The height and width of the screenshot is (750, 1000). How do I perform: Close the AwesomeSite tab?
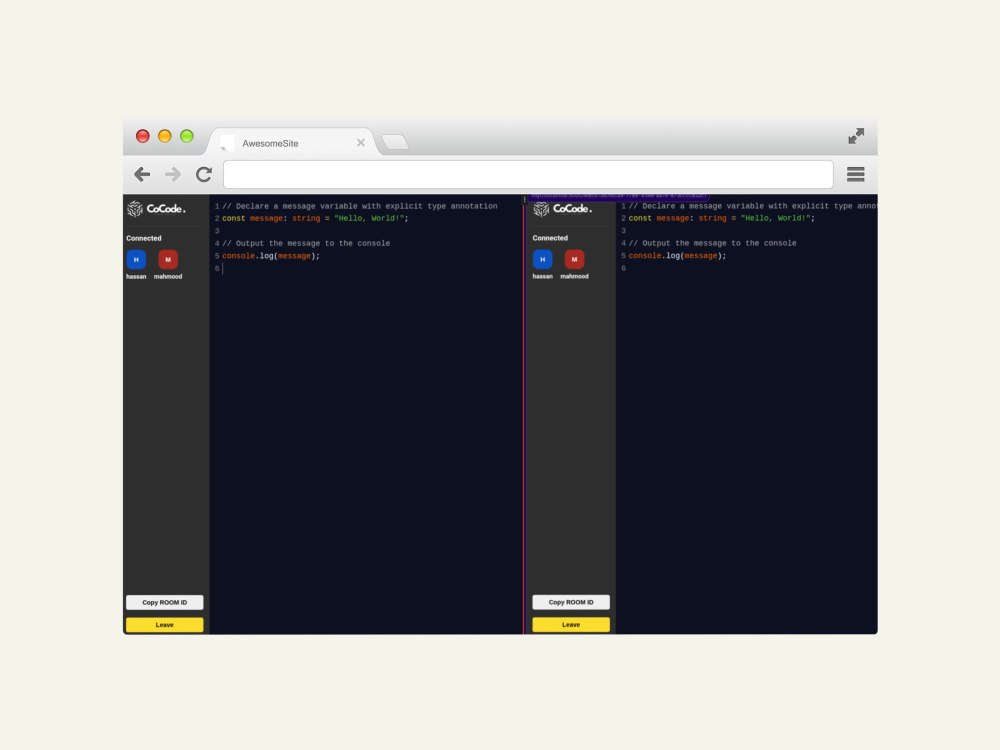361,143
